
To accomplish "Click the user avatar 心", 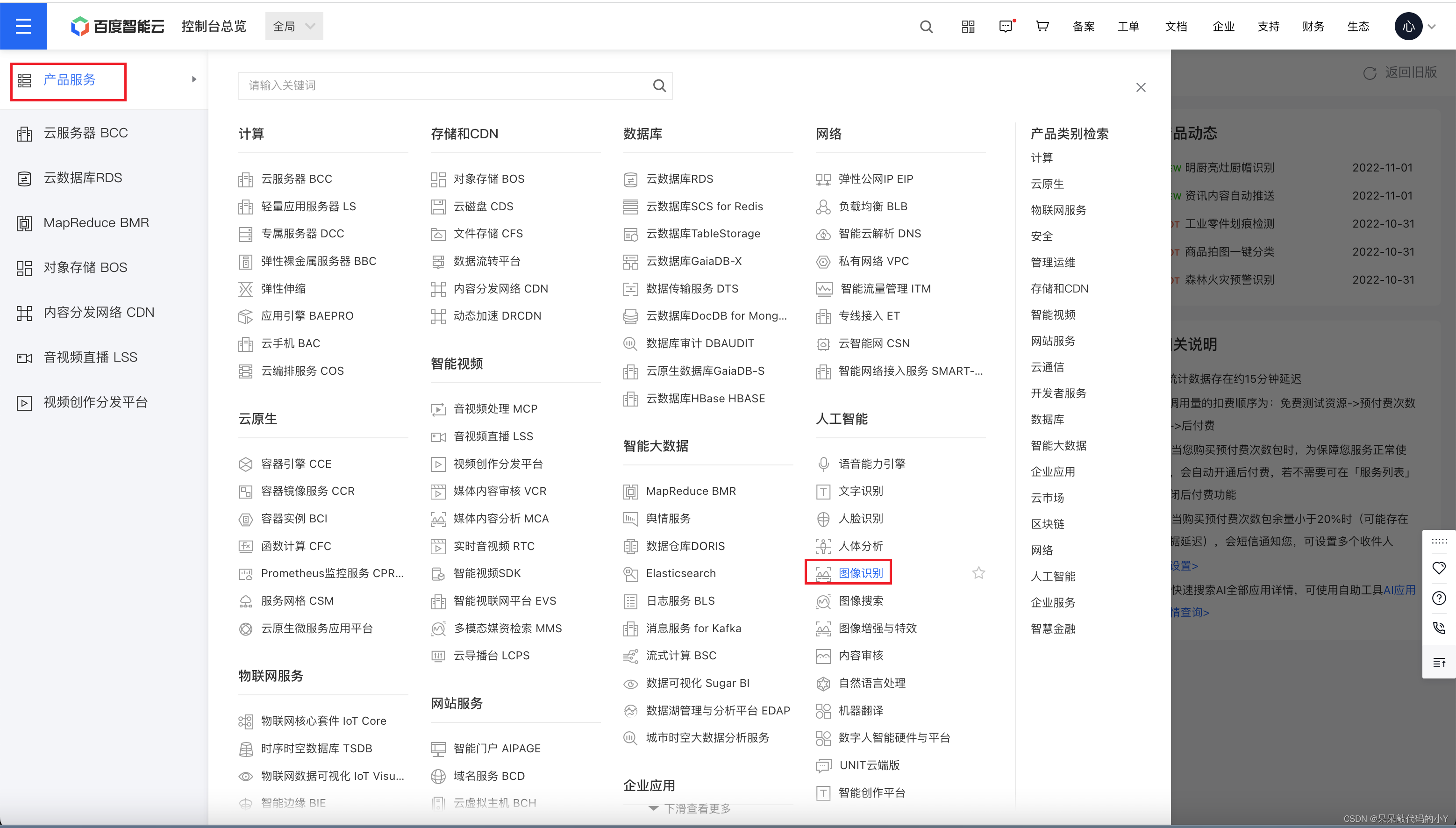I will (x=1408, y=26).
